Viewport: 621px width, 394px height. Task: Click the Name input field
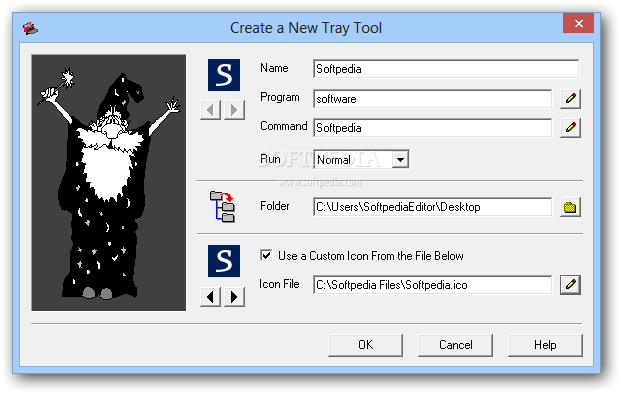tap(446, 69)
